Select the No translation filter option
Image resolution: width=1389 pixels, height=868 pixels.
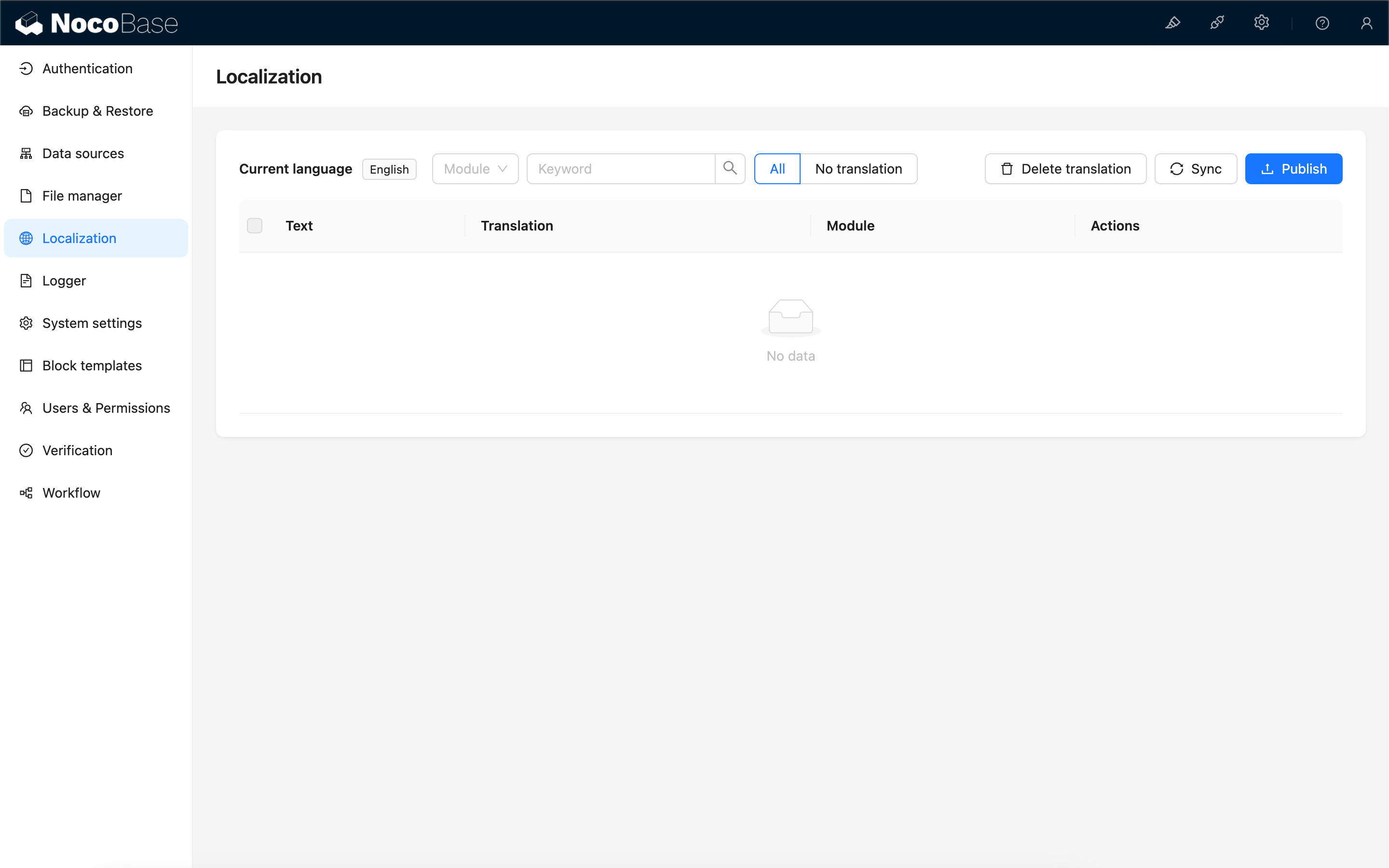pyautogui.click(x=858, y=169)
